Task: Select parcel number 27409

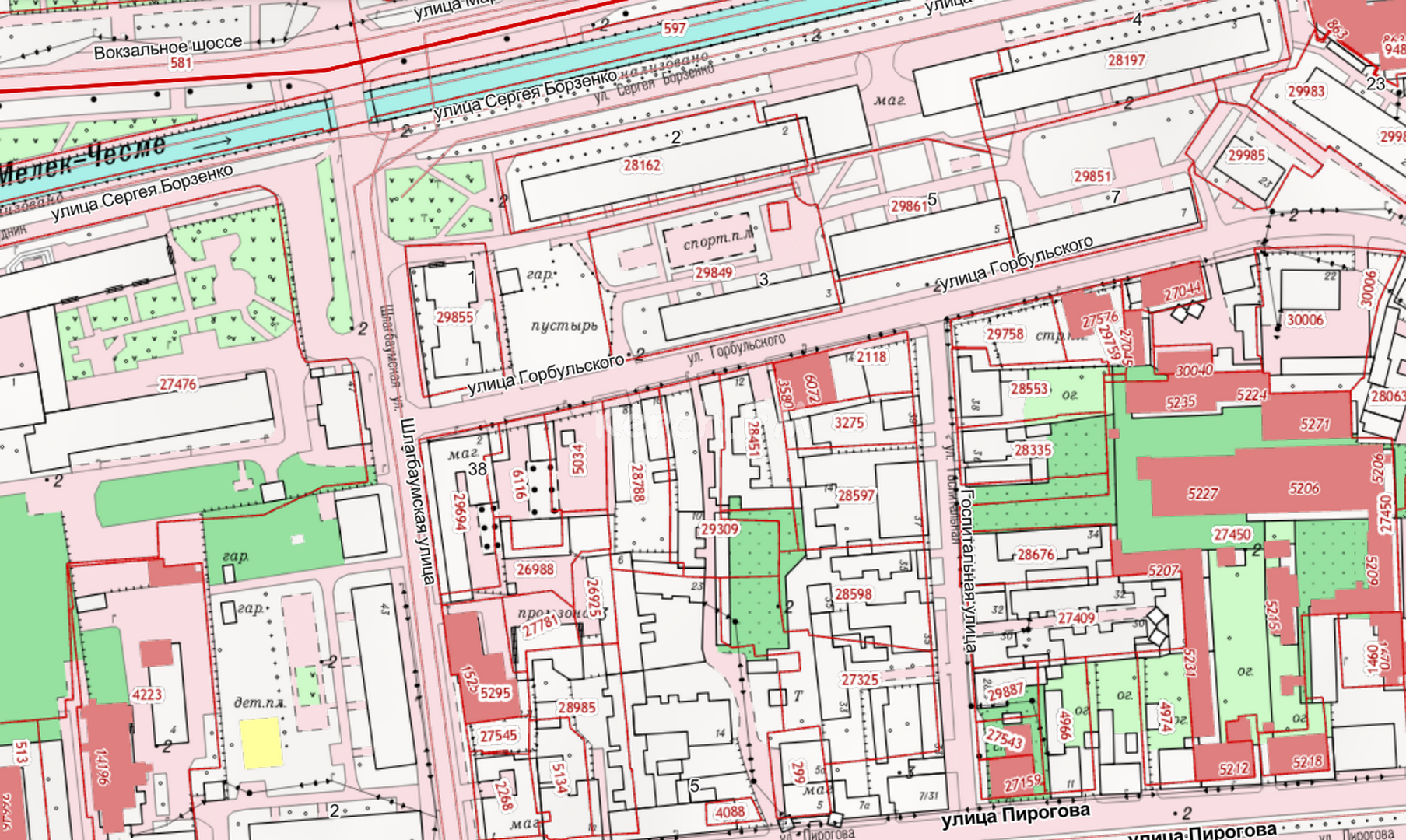Action: 1076,618
